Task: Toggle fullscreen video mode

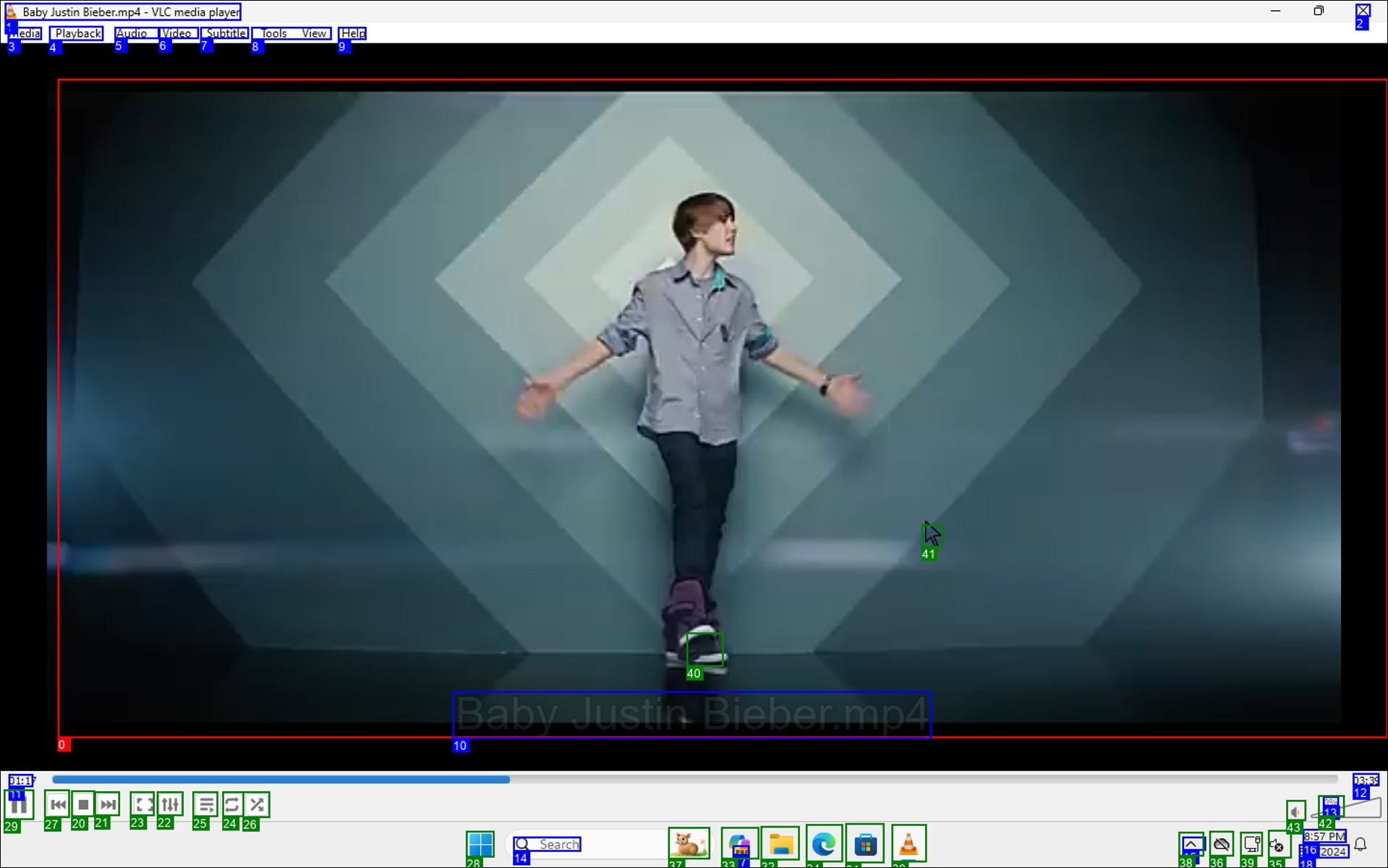Action: pyautogui.click(x=143, y=804)
